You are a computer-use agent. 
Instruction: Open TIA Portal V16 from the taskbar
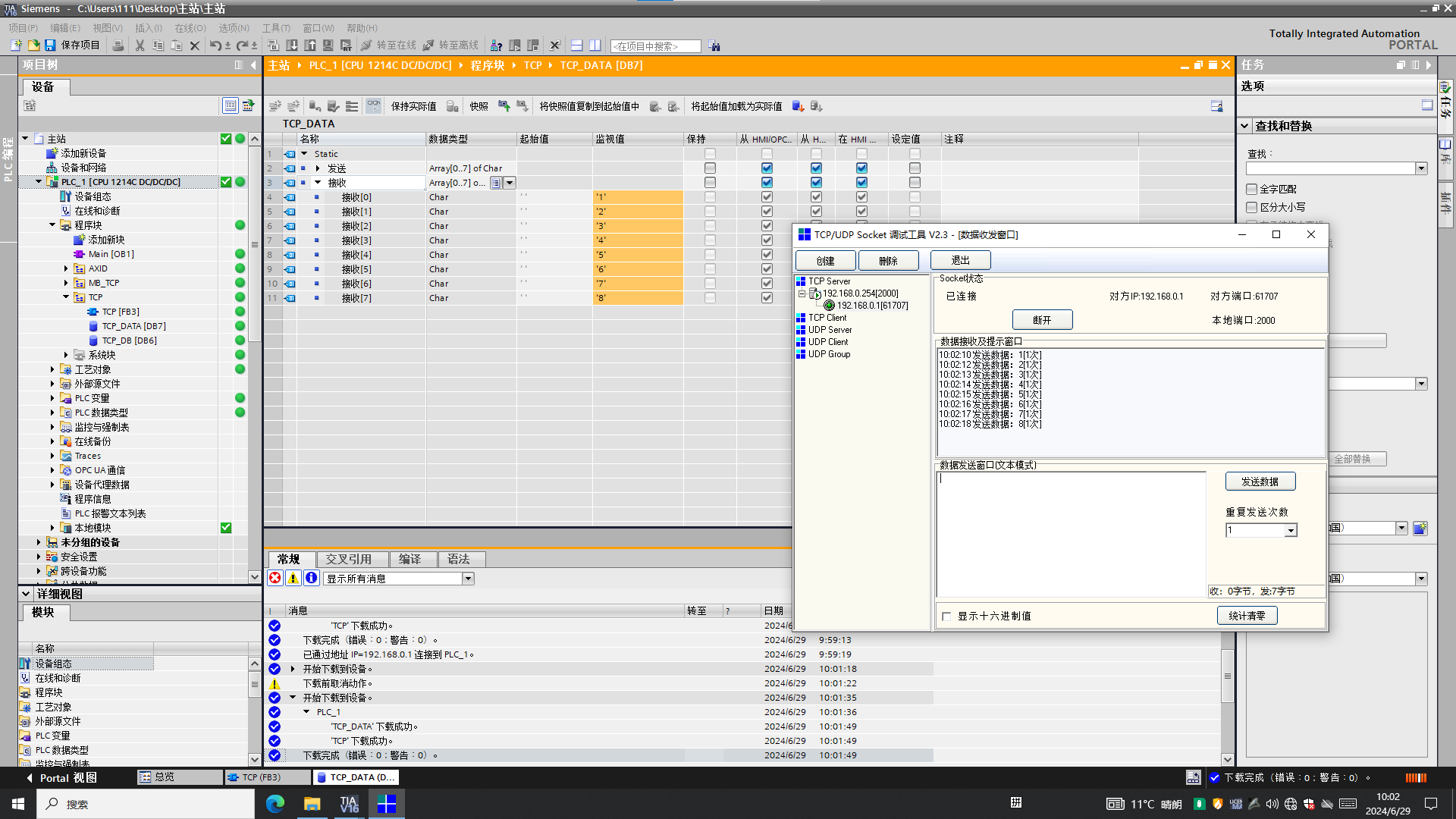coord(349,804)
